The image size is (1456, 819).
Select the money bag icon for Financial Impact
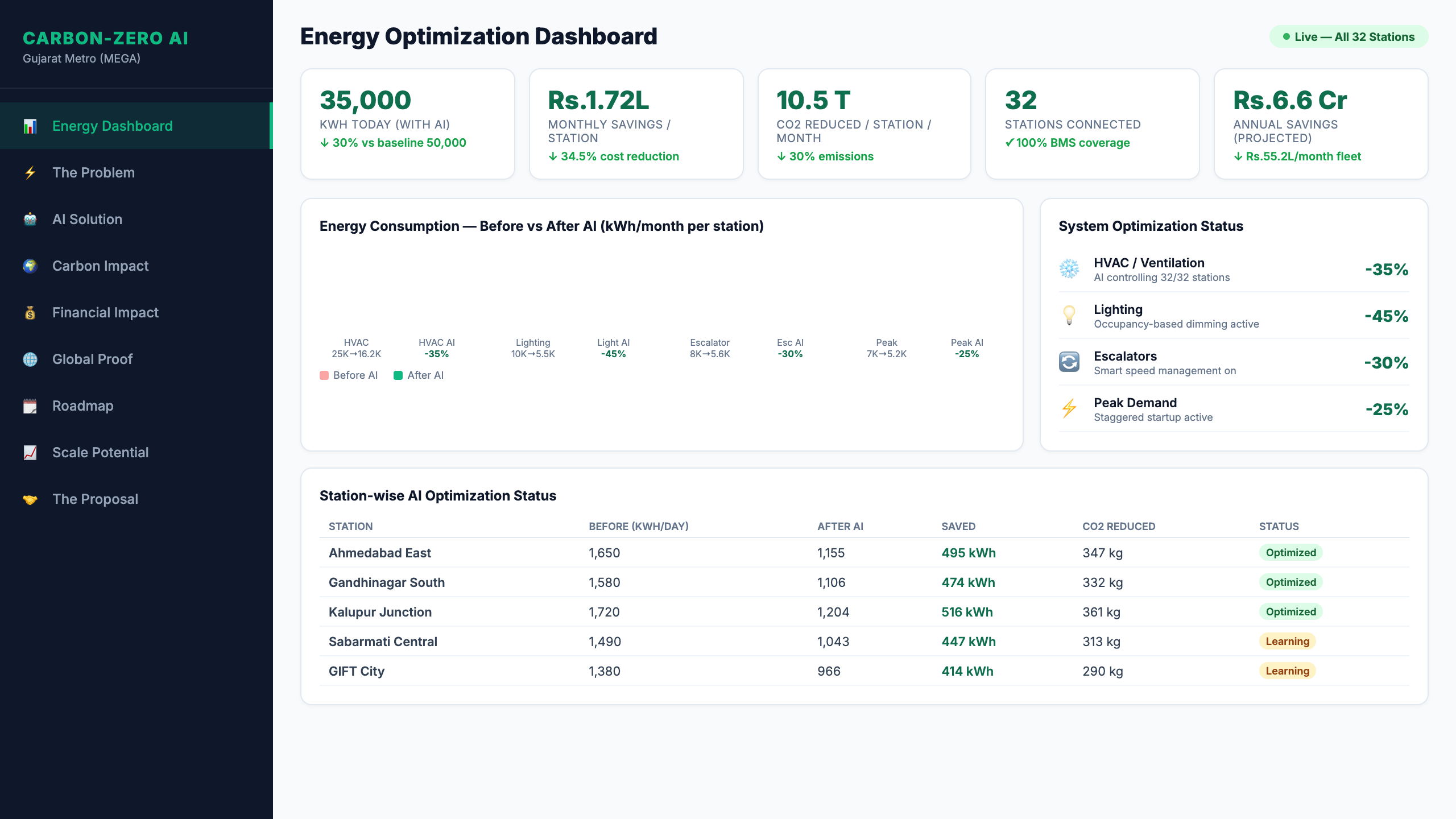click(31, 312)
